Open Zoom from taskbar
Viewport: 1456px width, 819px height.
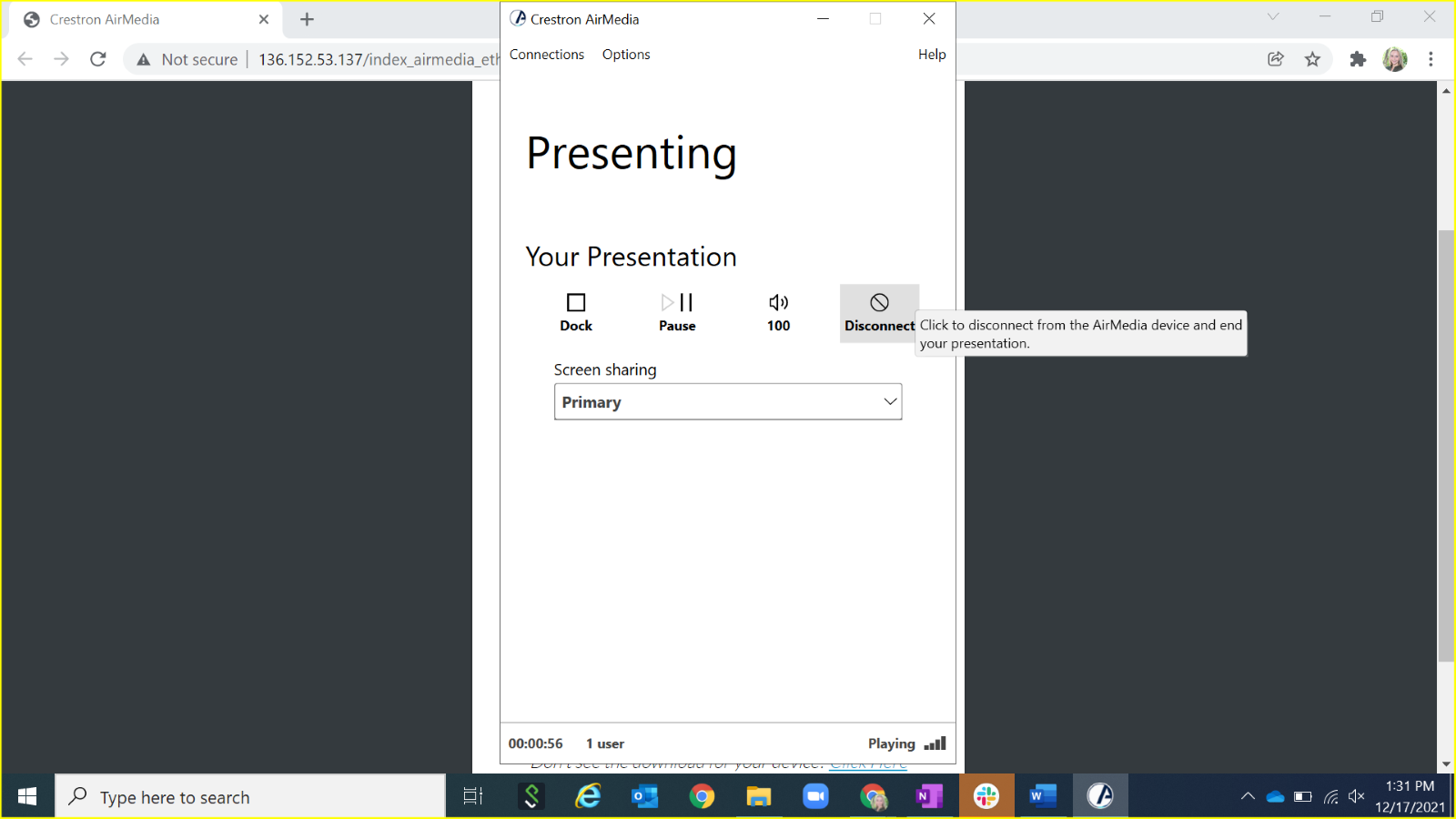tap(815, 797)
